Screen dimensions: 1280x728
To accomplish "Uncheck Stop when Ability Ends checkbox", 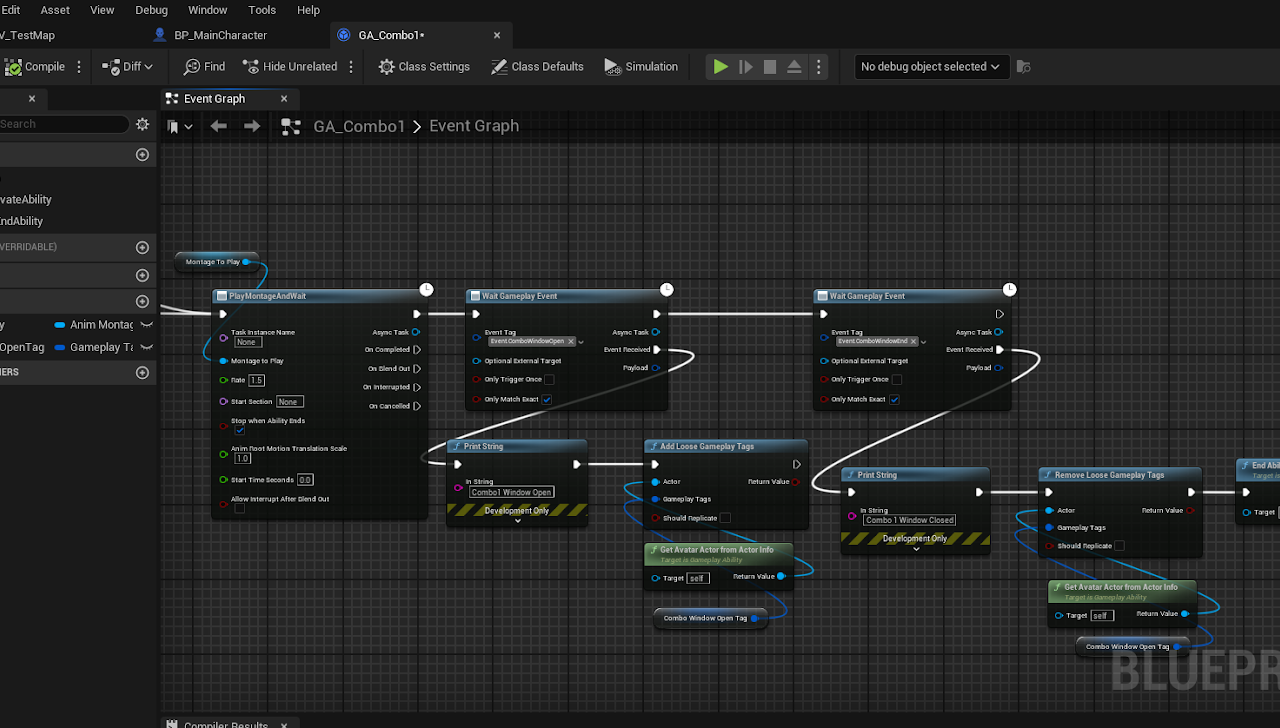I will click(240, 431).
